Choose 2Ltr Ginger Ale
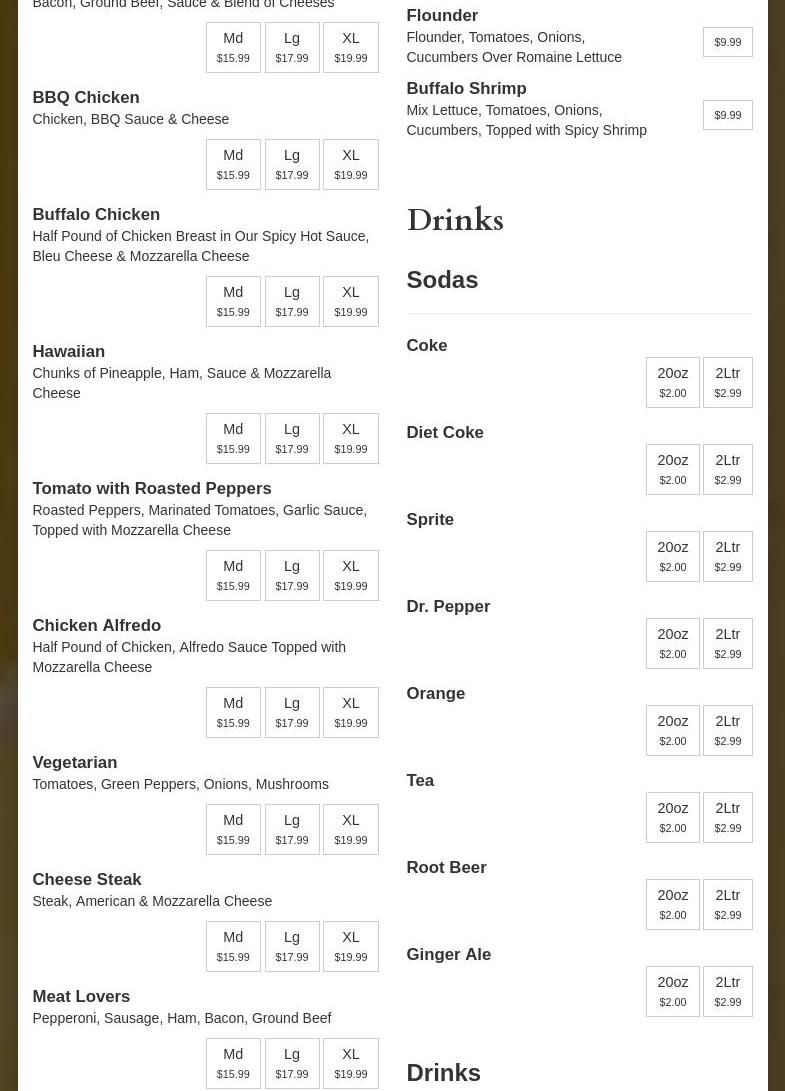The height and width of the screenshot is (1091, 785). (x=727, y=991)
